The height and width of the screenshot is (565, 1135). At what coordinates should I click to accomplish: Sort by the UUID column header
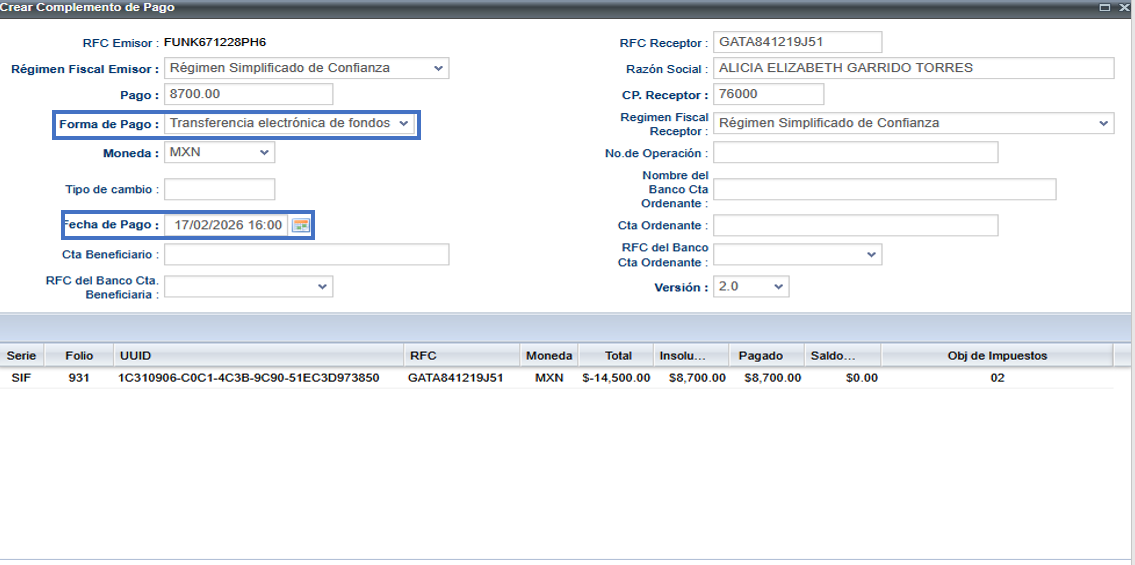258,356
